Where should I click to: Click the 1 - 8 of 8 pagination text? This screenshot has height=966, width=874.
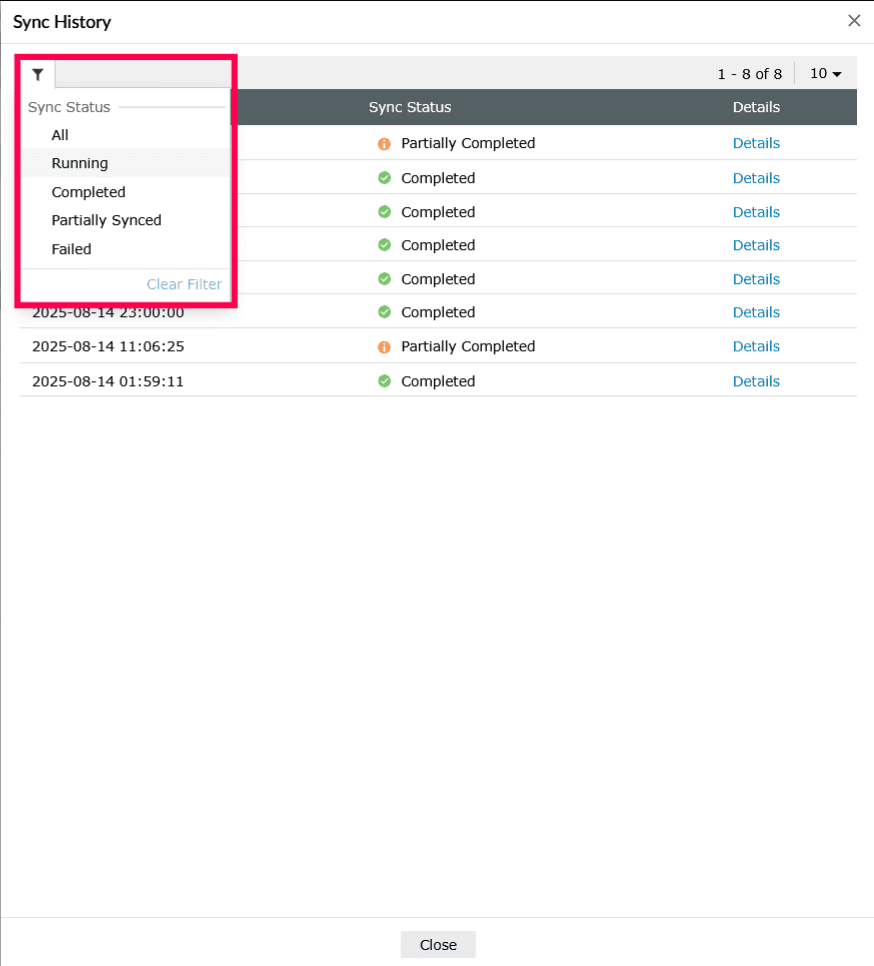click(749, 74)
